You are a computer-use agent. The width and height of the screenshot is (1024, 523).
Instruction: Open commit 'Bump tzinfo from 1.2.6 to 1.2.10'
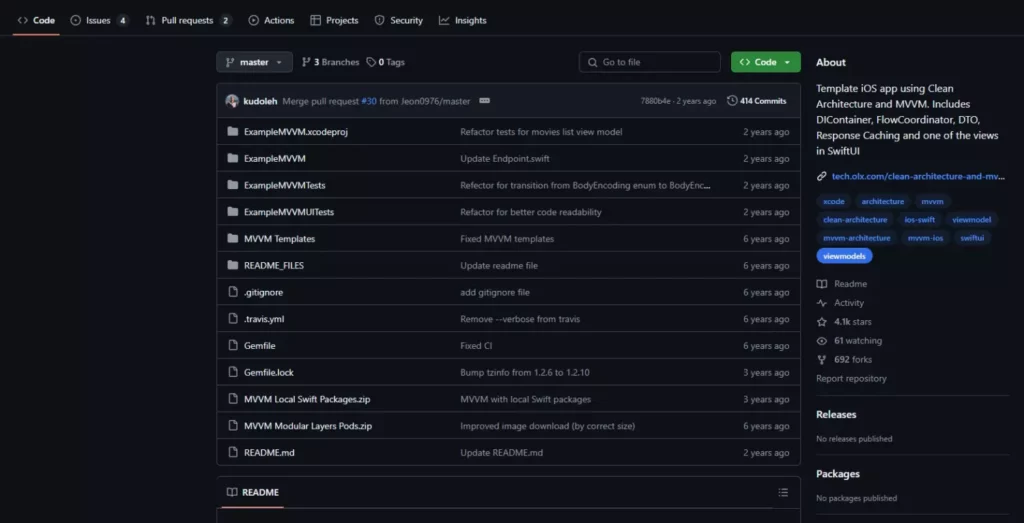point(525,373)
